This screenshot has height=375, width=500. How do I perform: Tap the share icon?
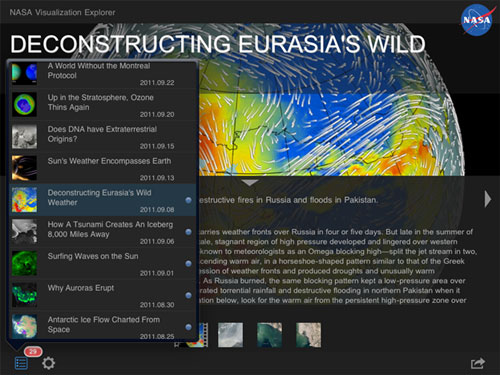pos(478,363)
